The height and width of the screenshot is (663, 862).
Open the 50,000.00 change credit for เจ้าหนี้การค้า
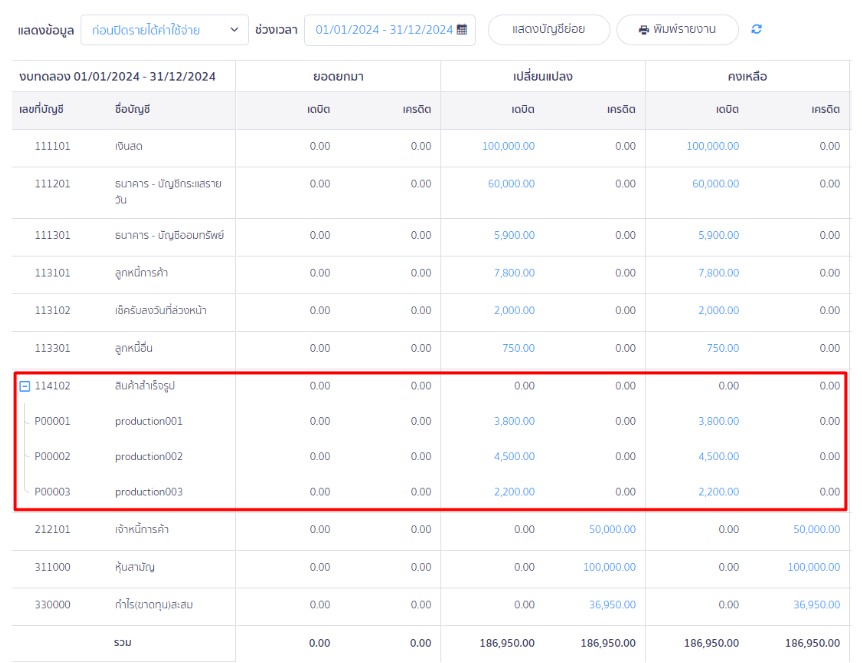(612, 529)
